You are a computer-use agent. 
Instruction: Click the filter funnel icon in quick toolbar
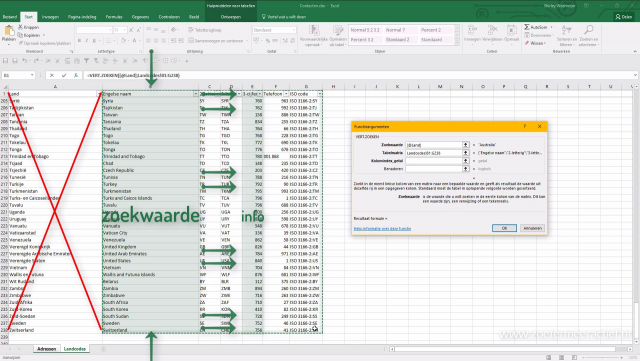(x=87, y=60)
